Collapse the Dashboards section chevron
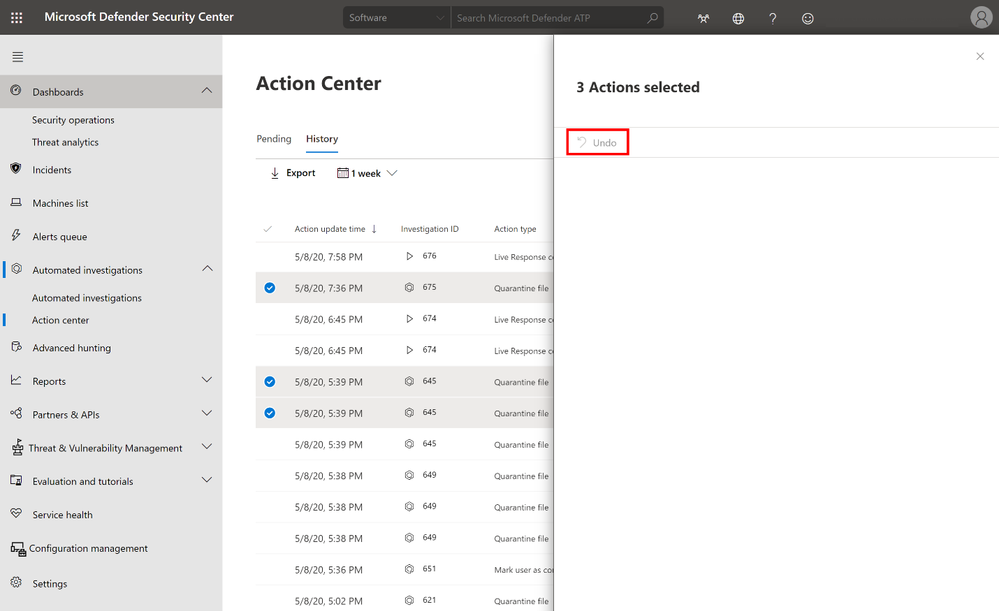999x611 pixels. (x=206, y=90)
